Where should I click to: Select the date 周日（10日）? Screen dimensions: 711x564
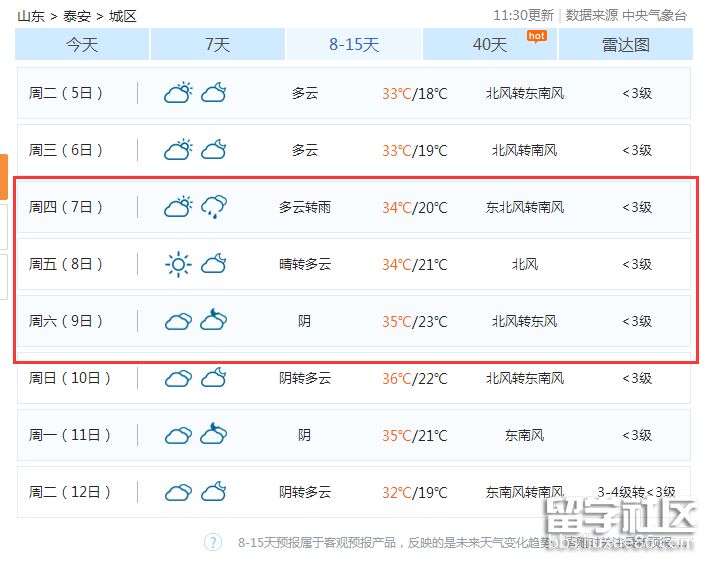tap(70, 379)
